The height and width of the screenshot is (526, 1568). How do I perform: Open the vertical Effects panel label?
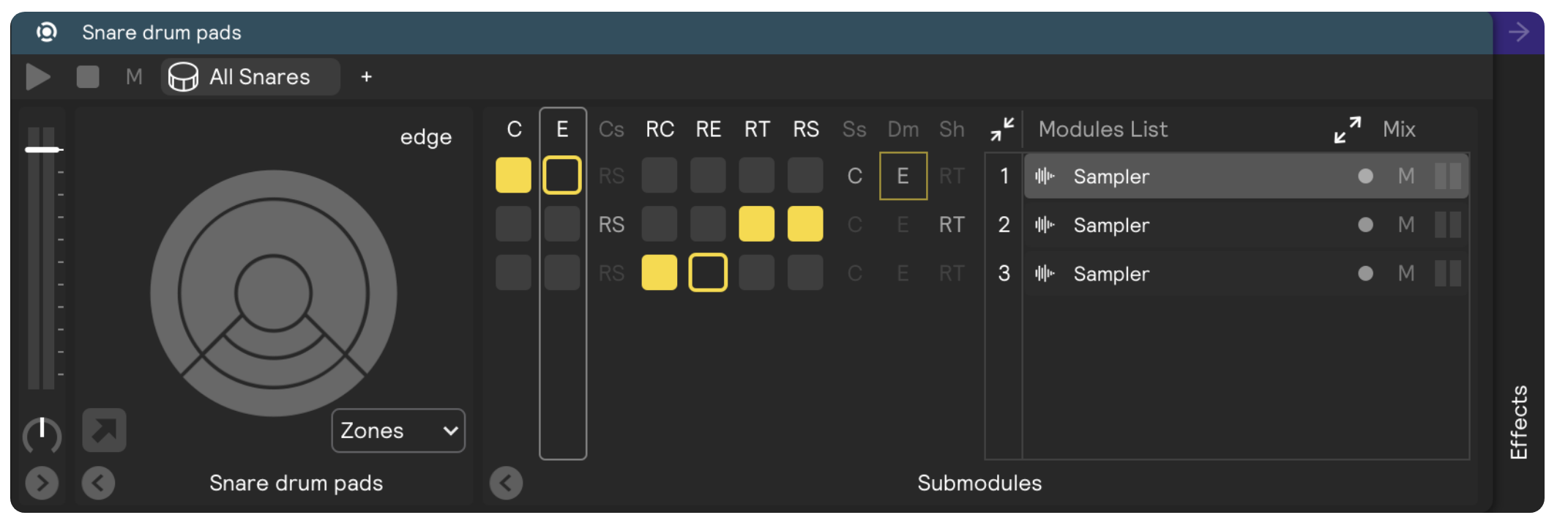click(x=1519, y=422)
